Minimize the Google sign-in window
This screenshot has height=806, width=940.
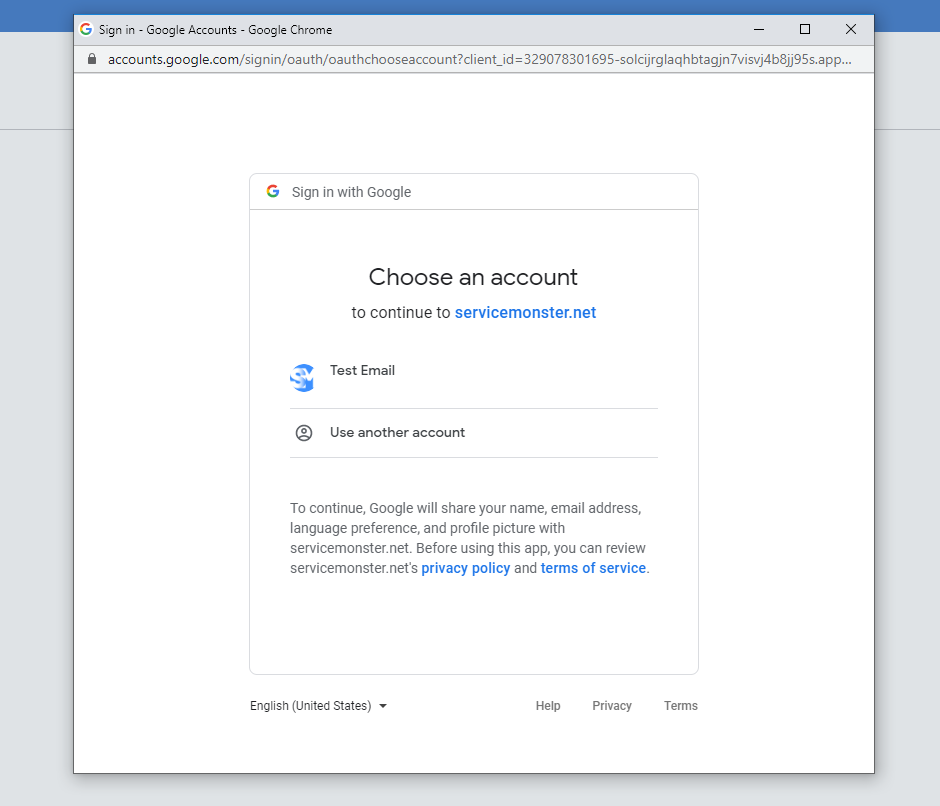tap(759, 30)
